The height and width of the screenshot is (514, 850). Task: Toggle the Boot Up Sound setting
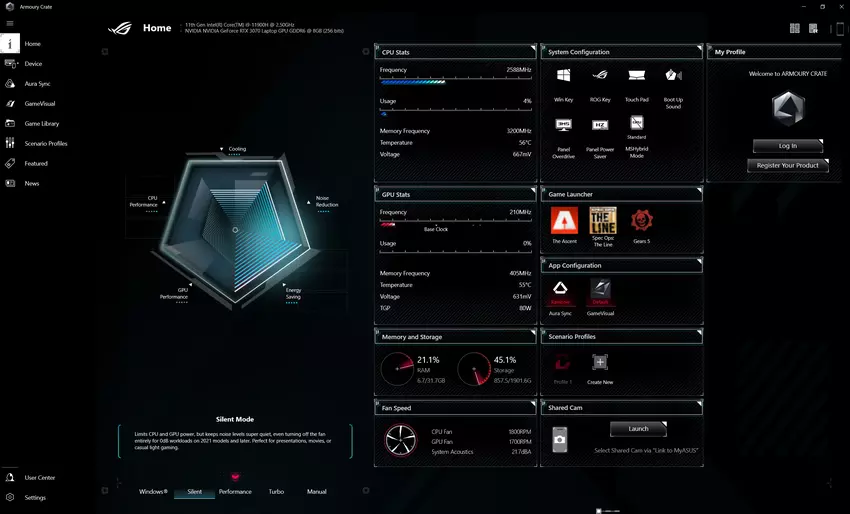(673, 77)
